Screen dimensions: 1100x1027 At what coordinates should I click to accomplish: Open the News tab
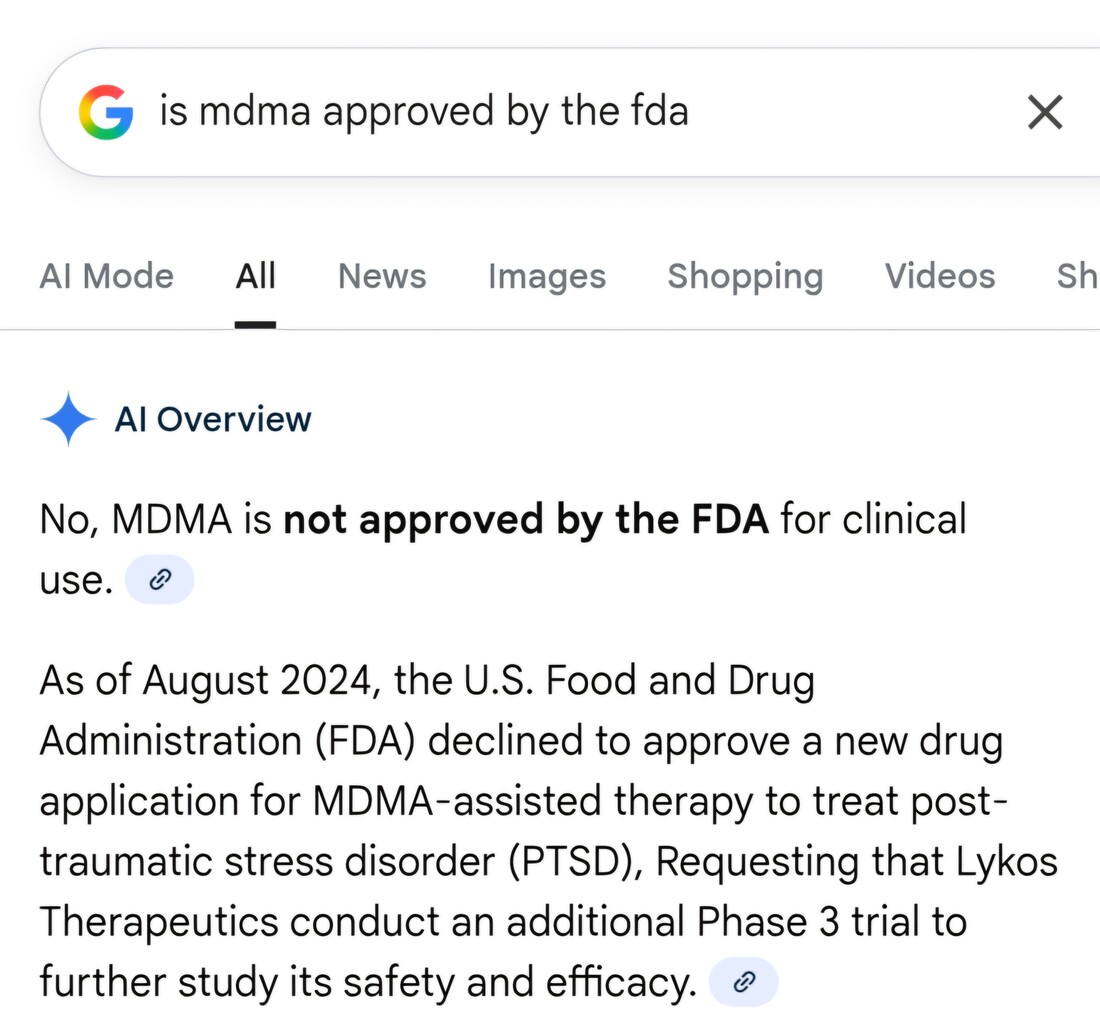[382, 276]
